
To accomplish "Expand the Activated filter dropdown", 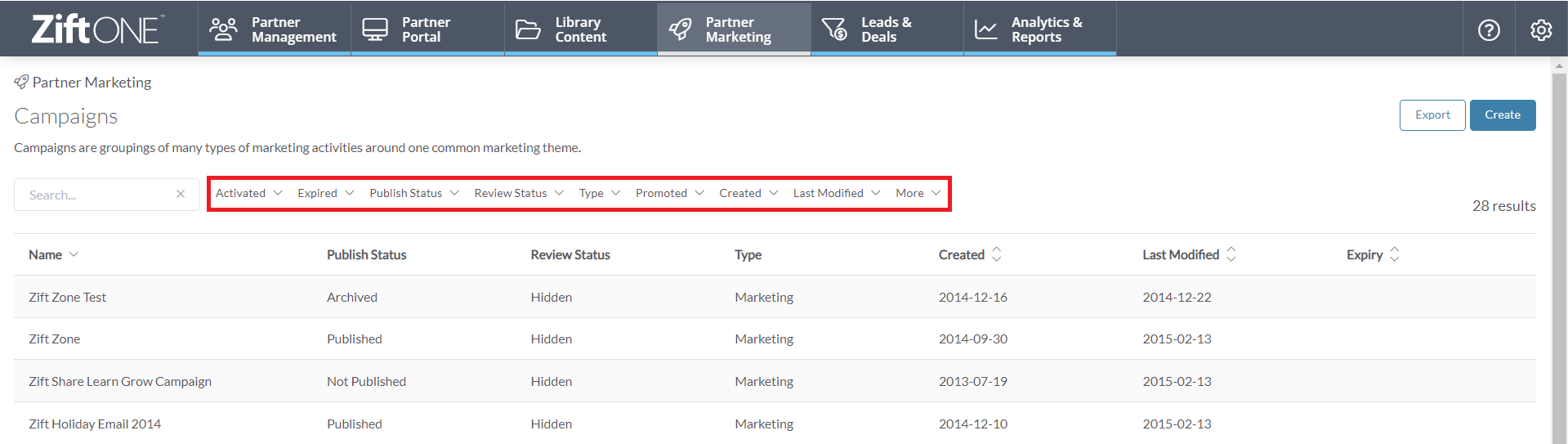I will pos(249,193).
